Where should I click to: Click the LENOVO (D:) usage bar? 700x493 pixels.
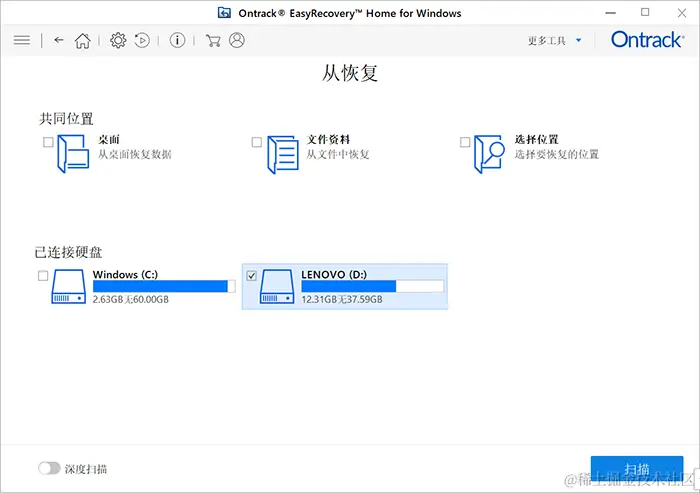pos(373,286)
